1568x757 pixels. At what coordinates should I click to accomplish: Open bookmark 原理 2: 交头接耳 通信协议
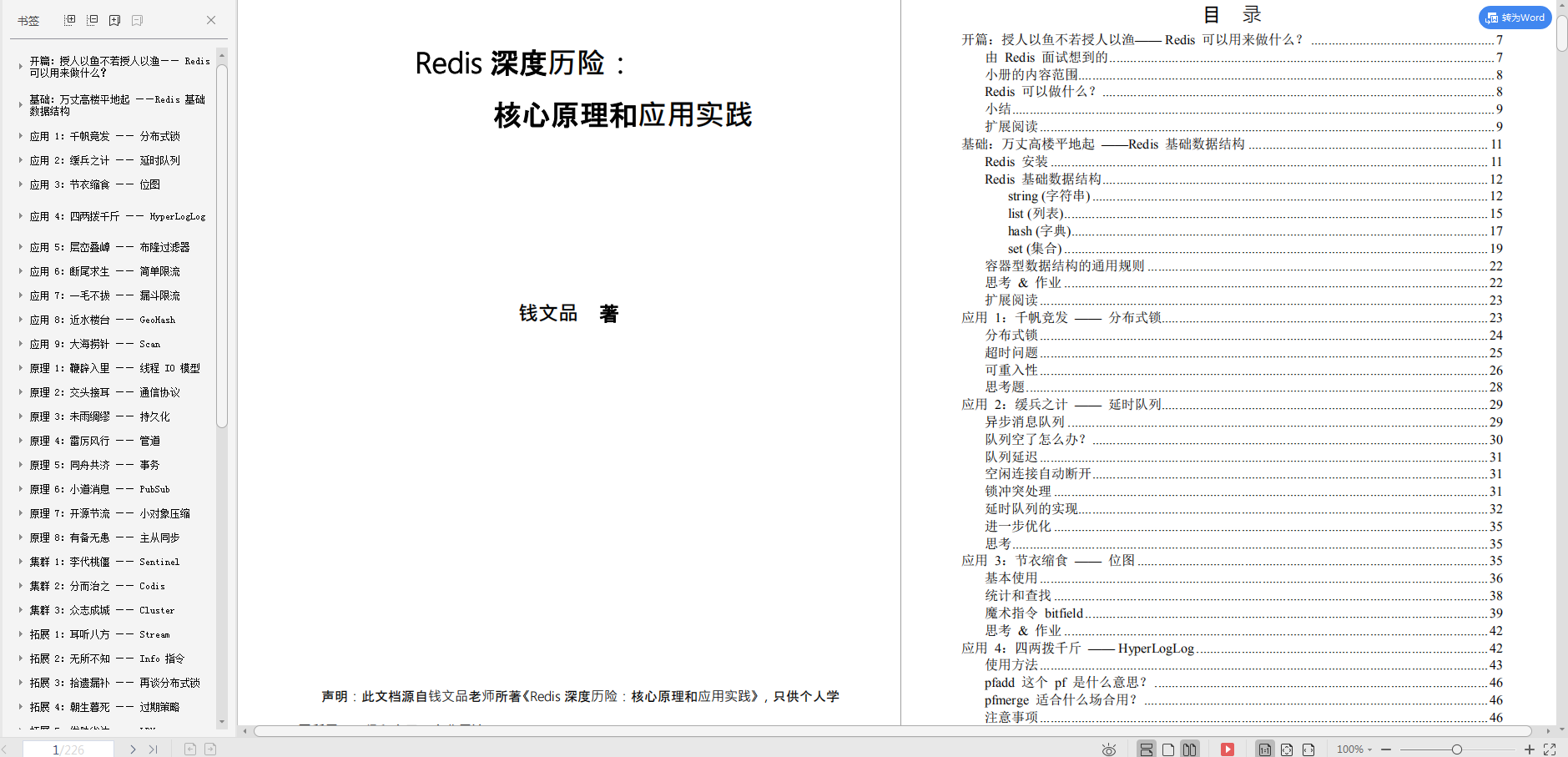pyautogui.click(x=104, y=392)
